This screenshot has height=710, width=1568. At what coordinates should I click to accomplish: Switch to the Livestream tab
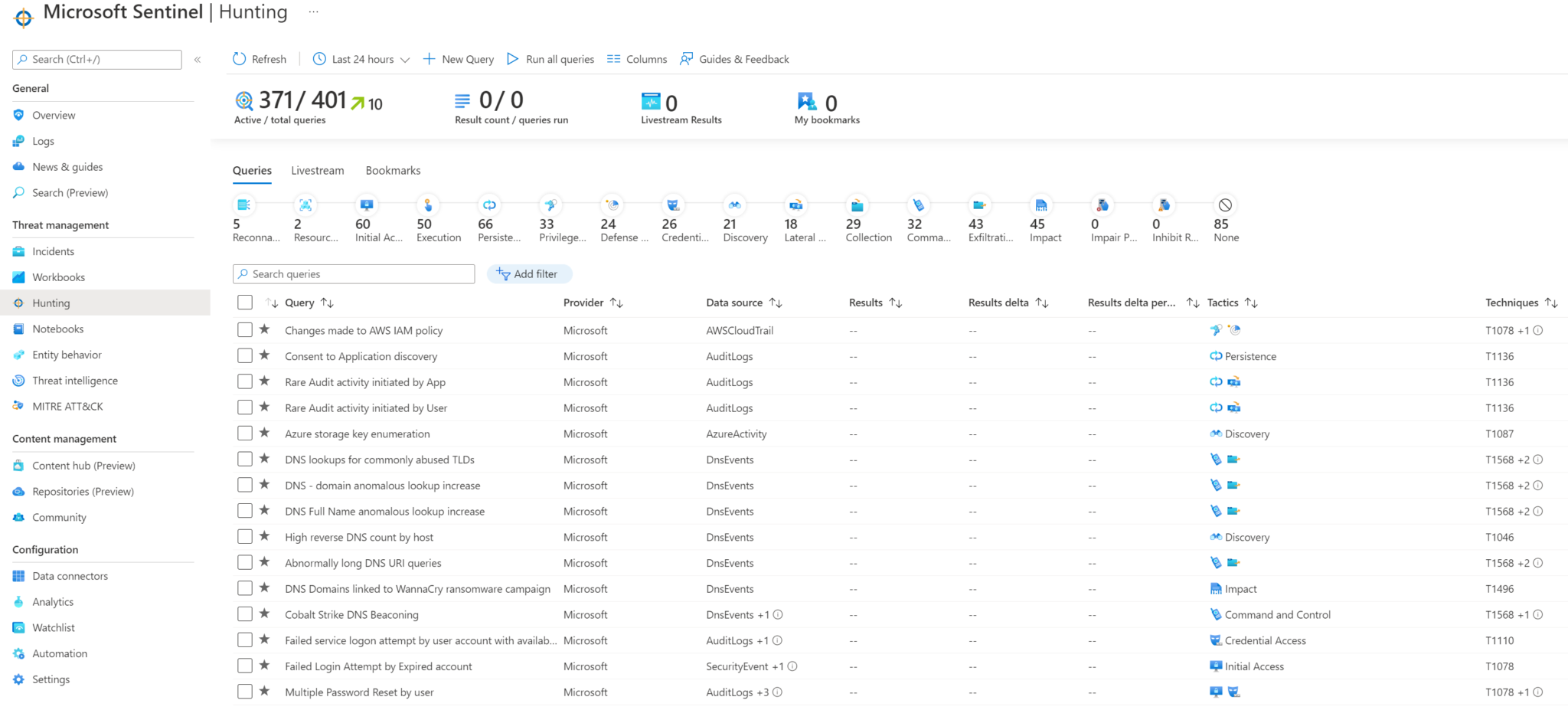coord(317,170)
